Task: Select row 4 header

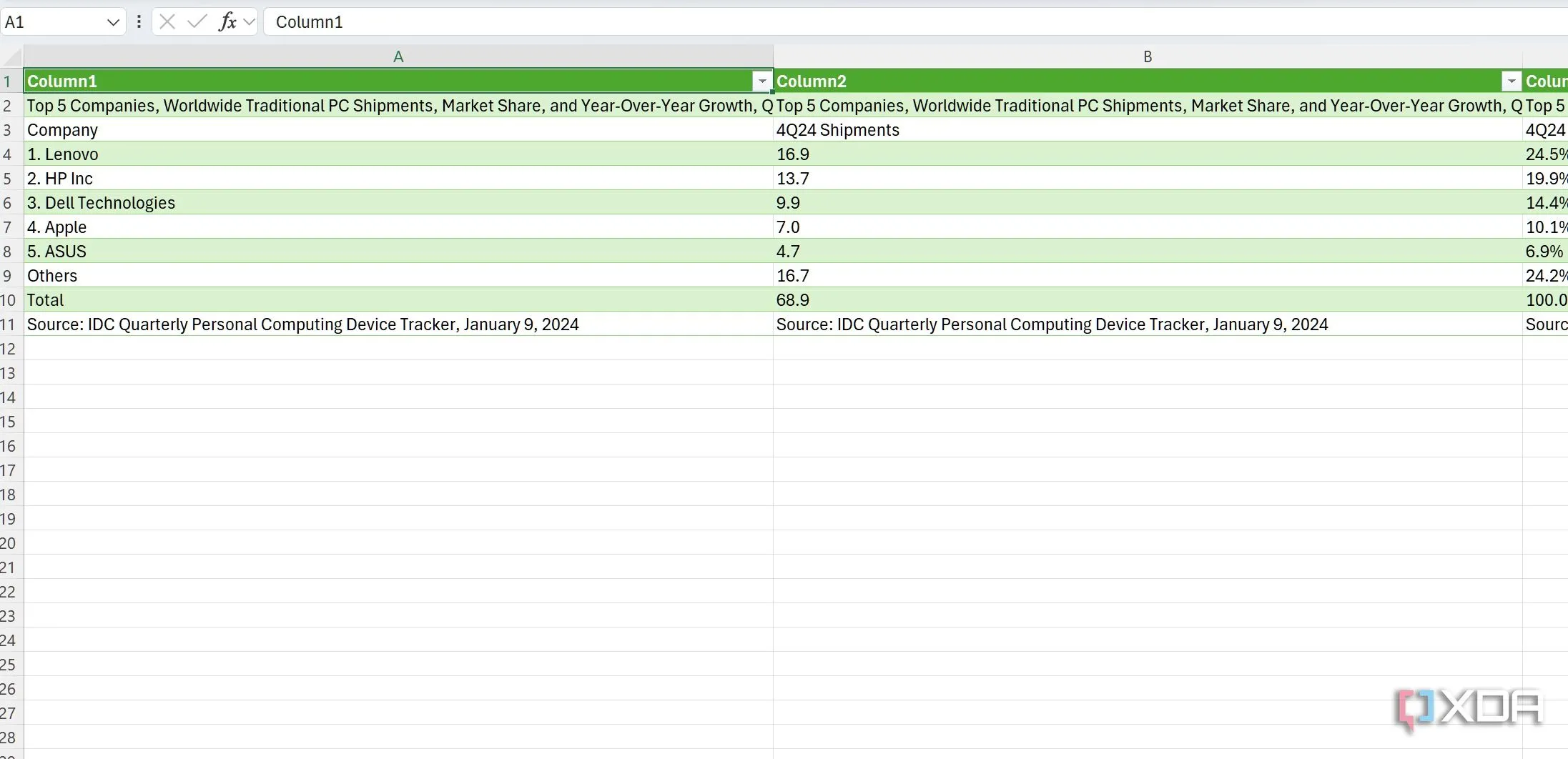Action: coord(8,154)
